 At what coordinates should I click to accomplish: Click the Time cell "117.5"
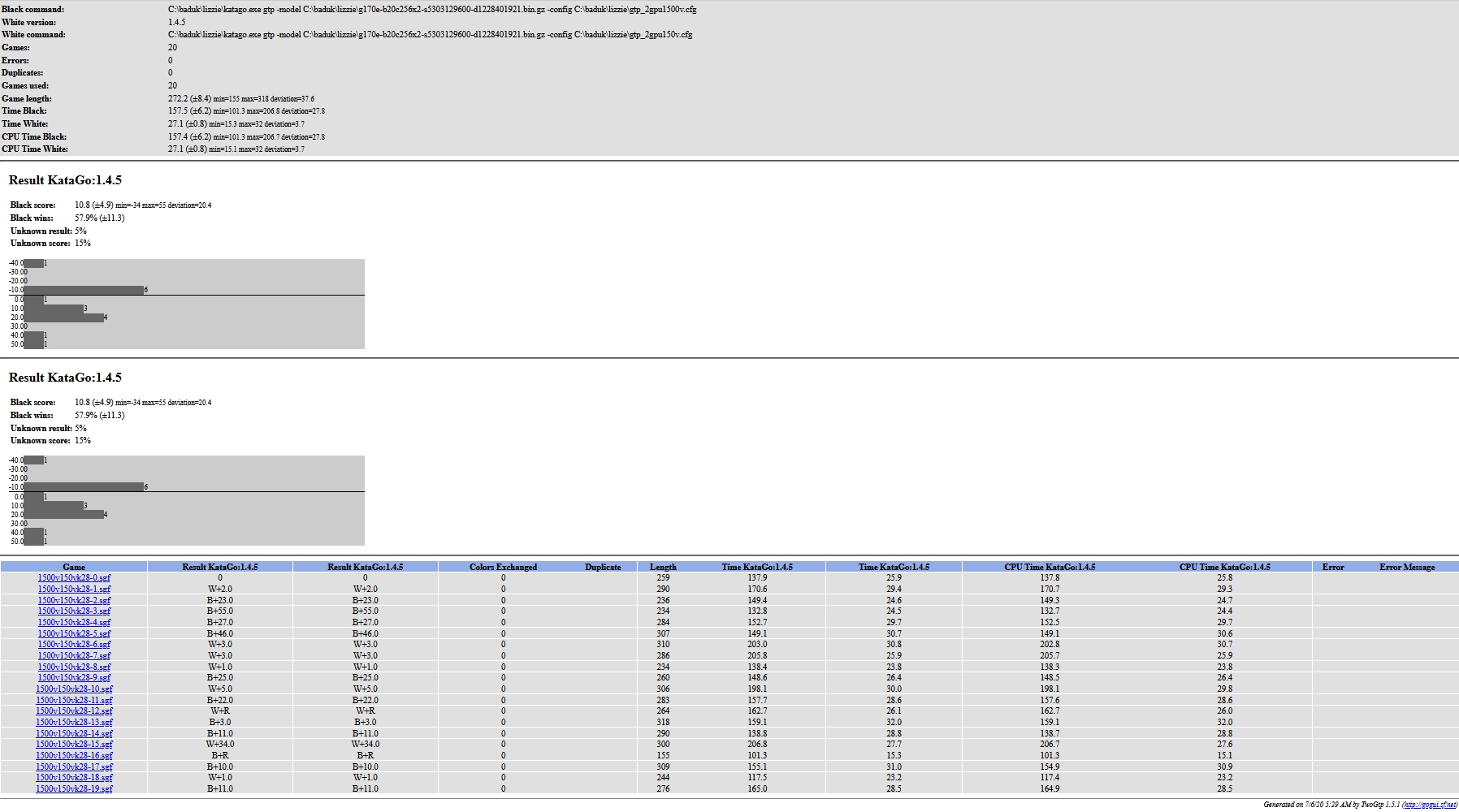point(757,778)
